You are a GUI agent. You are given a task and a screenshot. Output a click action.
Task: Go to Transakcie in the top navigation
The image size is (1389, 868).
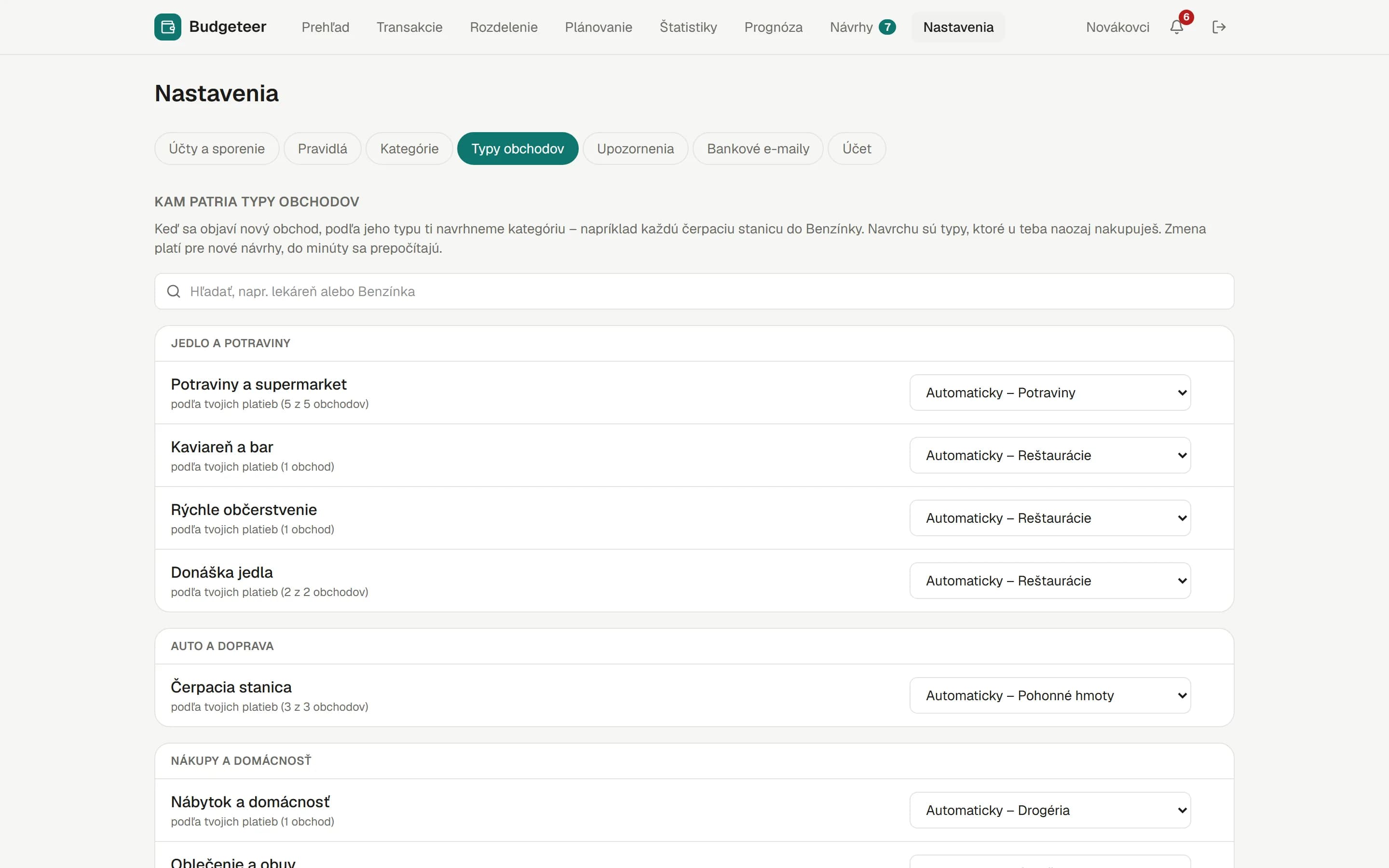[409, 27]
